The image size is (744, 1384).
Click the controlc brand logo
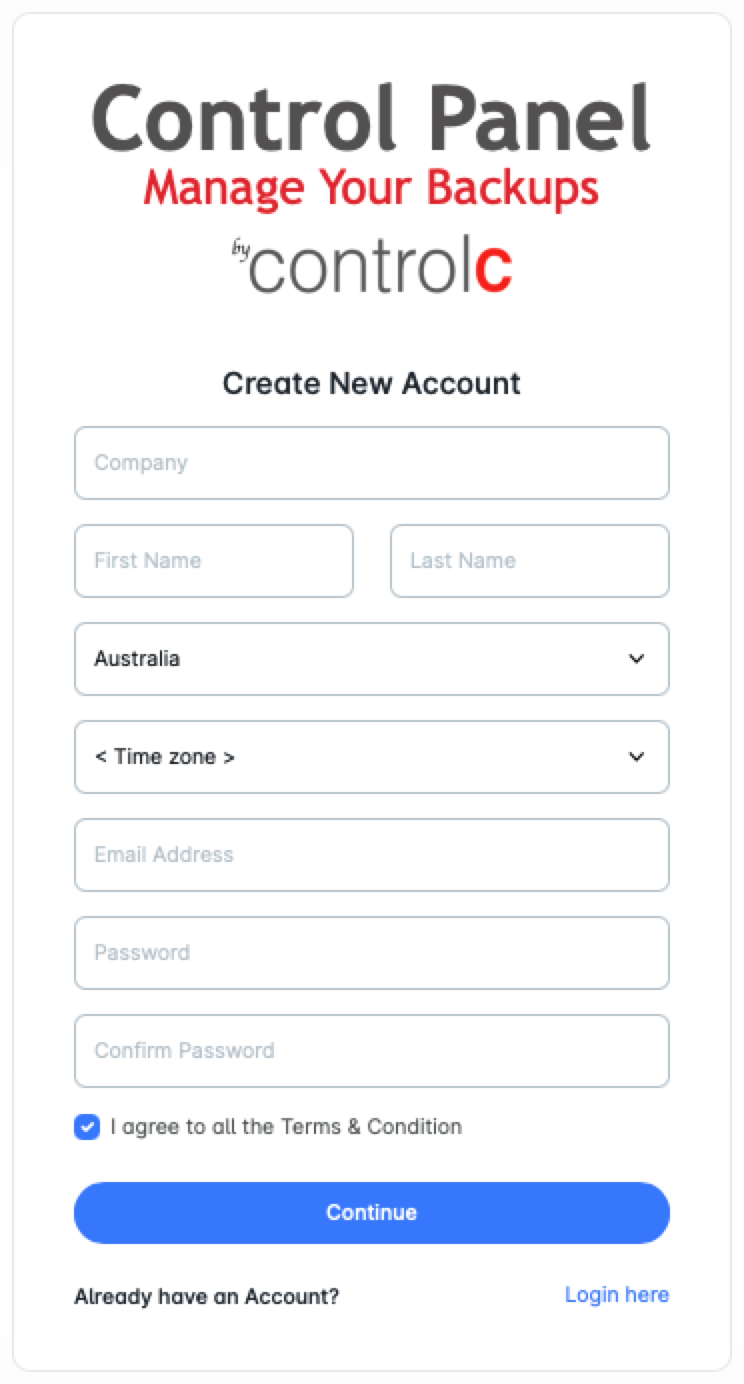(381, 266)
